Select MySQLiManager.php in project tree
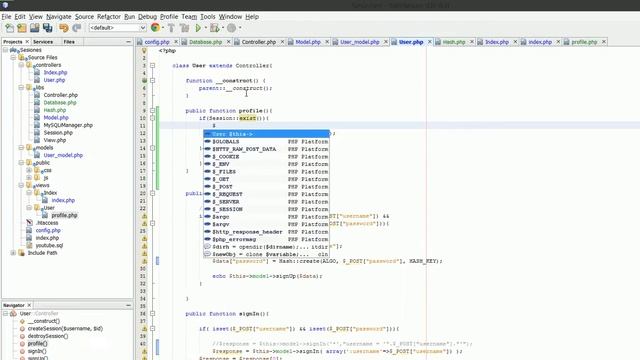 pyautogui.click(x=68, y=125)
